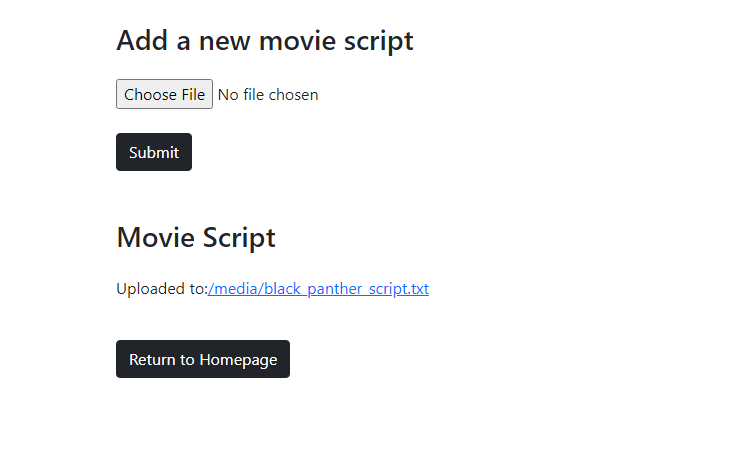The height and width of the screenshot is (471, 748).
Task: Open the file picker via Choose File
Action: point(164,95)
